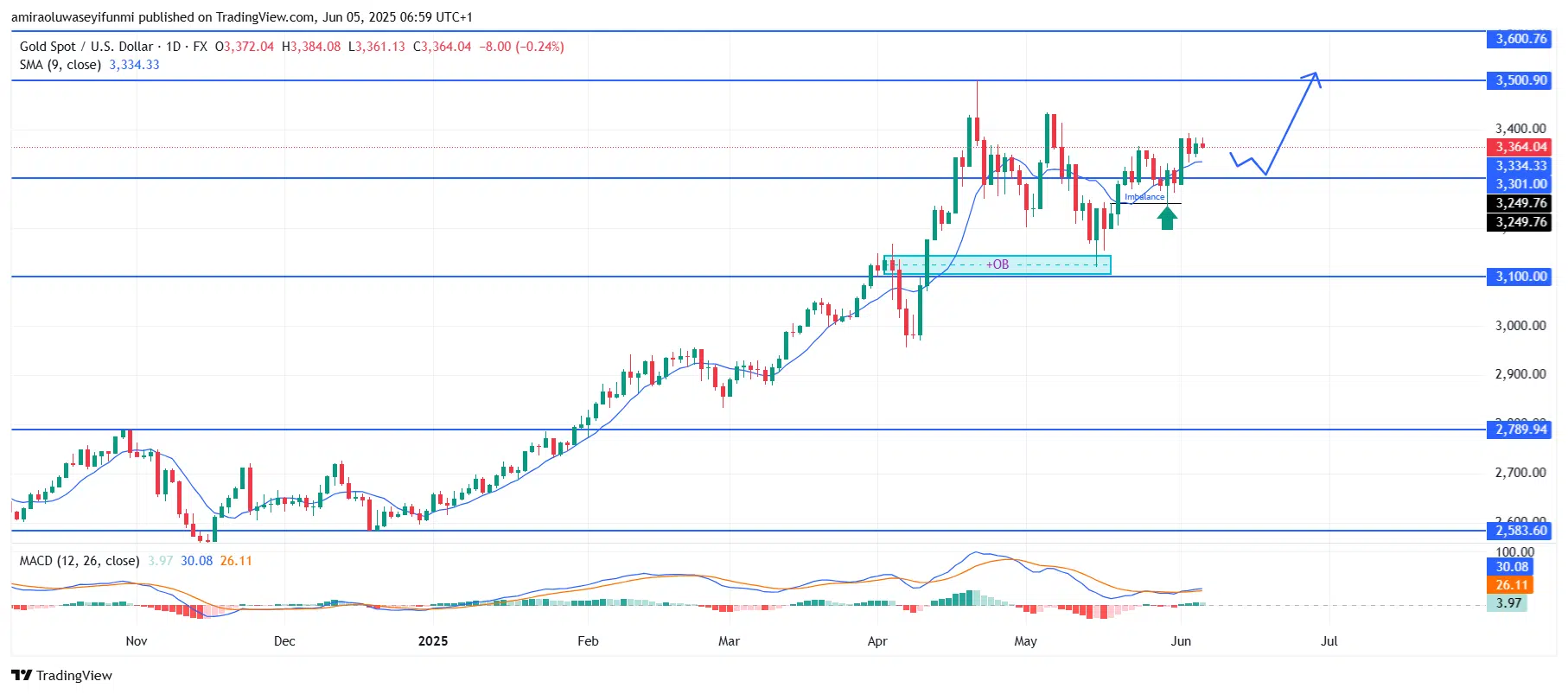Click the 3,600.76 price level label
This screenshot has height=694, width=1568.
[x=1520, y=39]
